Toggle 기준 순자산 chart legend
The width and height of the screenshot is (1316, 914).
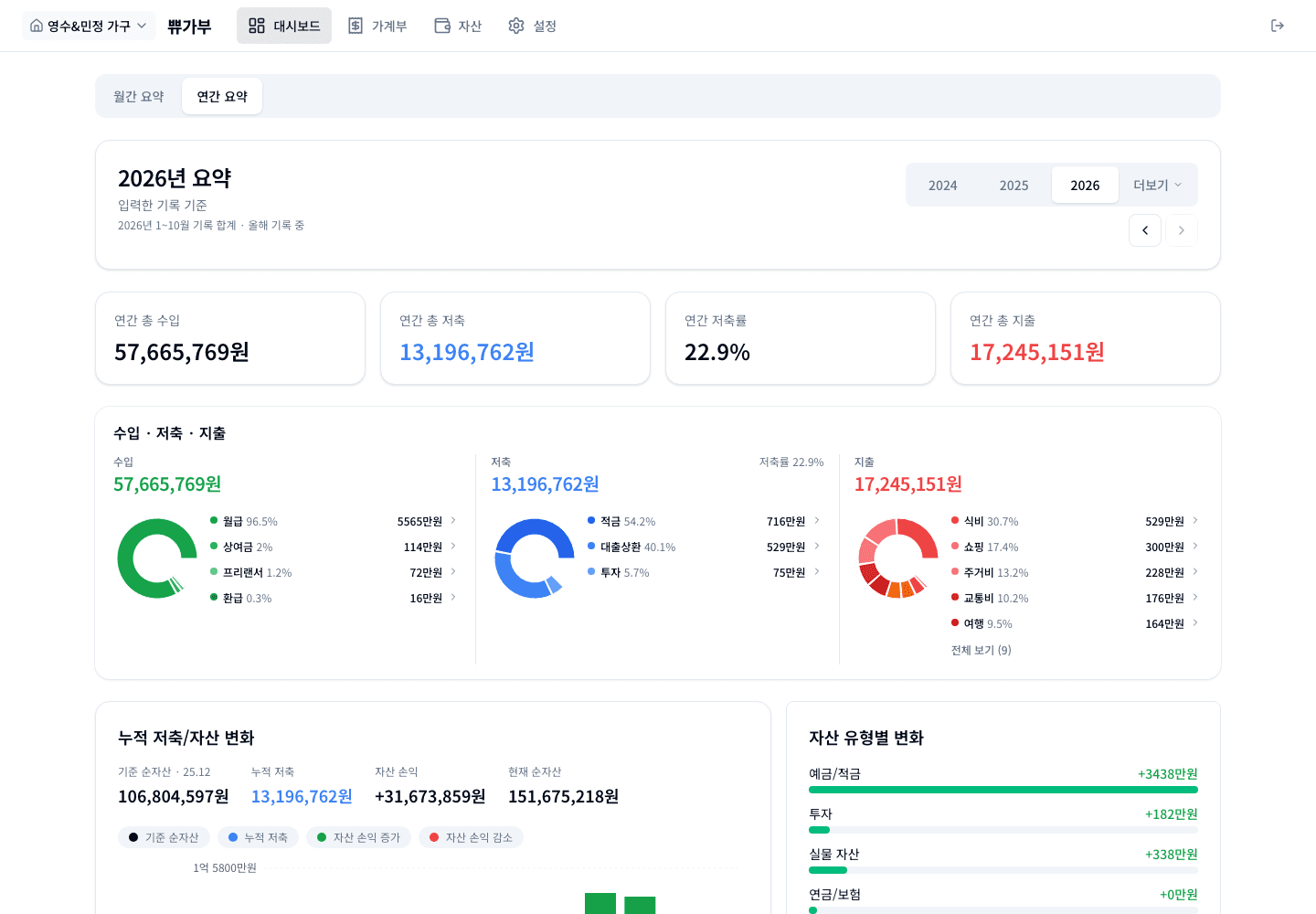(164, 837)
